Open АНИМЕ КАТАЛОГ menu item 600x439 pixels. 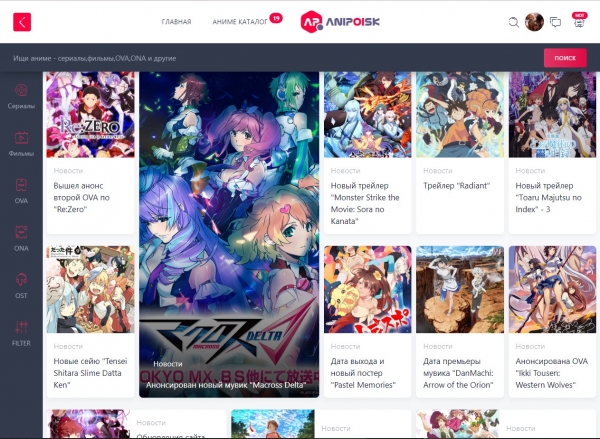tap(240, 22)
